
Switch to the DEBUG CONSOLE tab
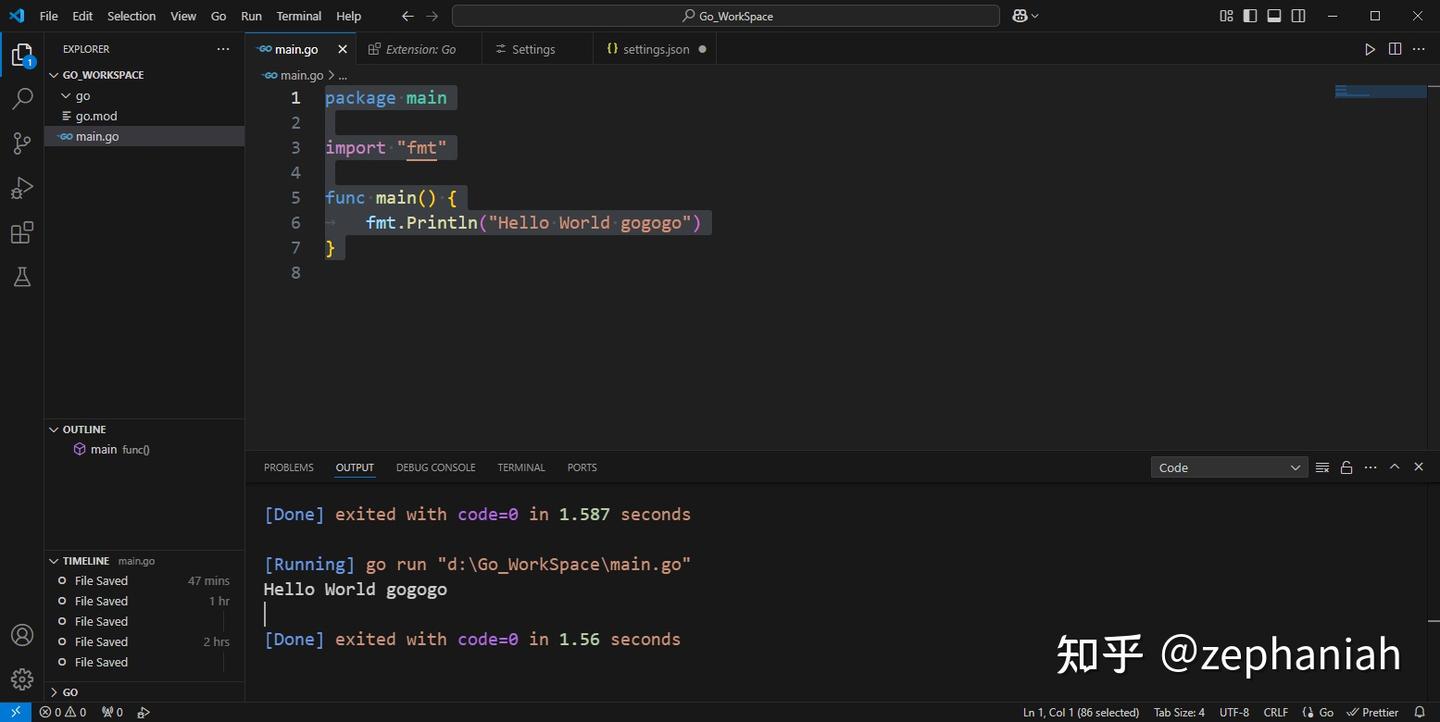pyautogui.click(x=435, y=467)
